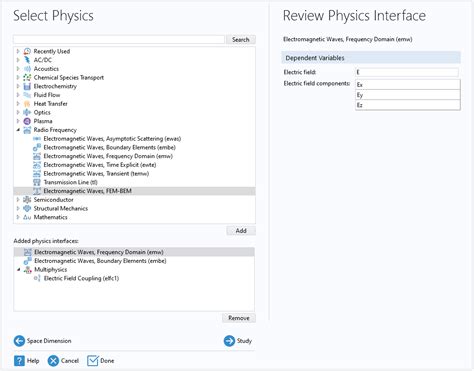The height and width of the screenshot is (371, 474).
Task: Expand the Structural Mechanics branch
Action: (18, 208)
